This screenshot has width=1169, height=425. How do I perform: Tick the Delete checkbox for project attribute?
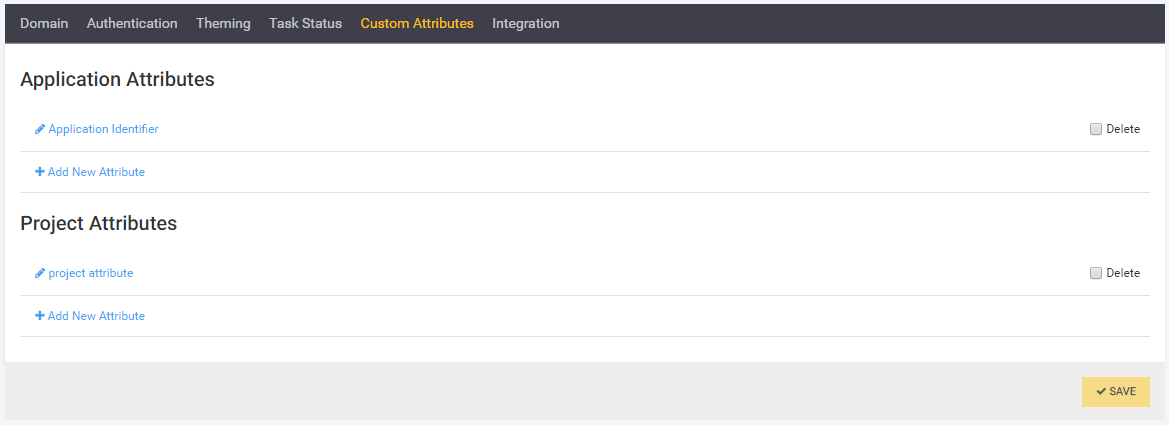coord(1096,273)
